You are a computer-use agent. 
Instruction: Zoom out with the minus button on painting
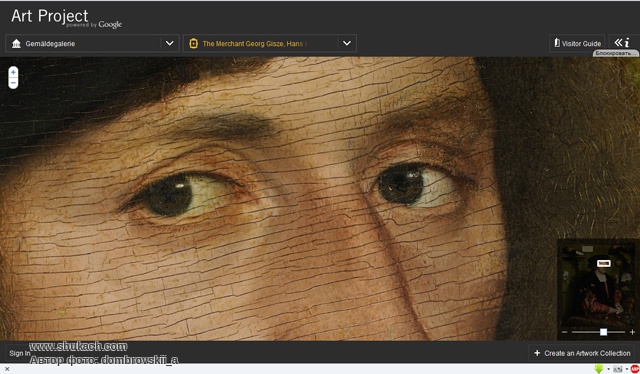coord(13,83)
